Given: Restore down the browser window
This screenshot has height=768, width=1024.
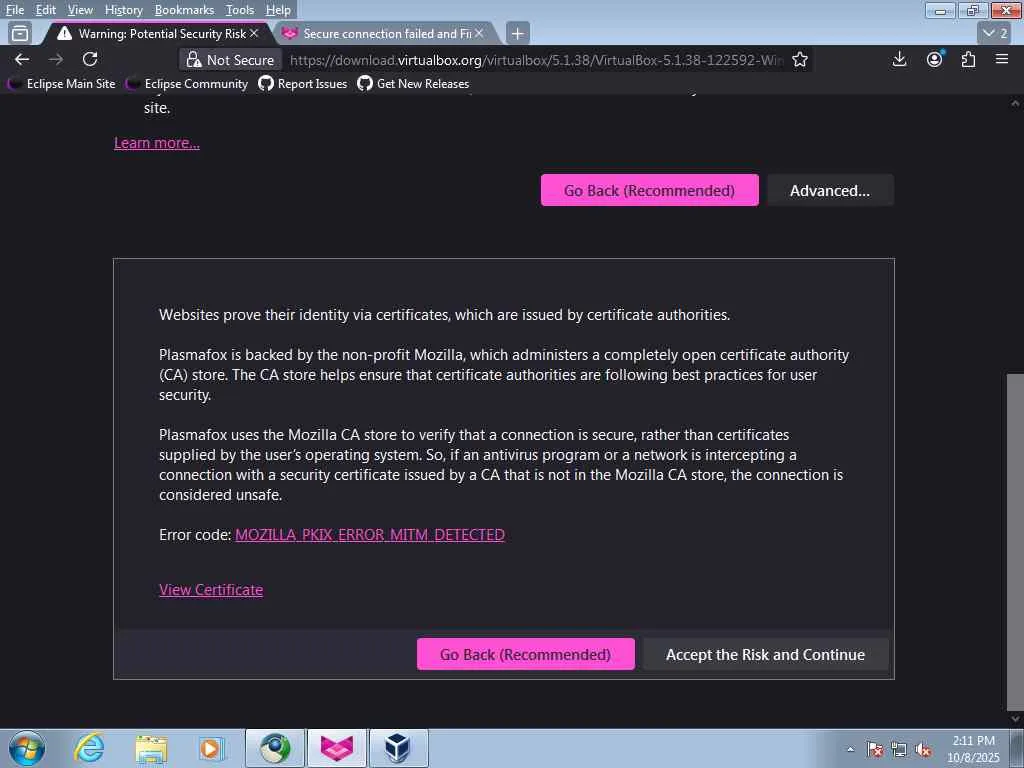Looking at the screenshot, I should (x=973, y=10).
